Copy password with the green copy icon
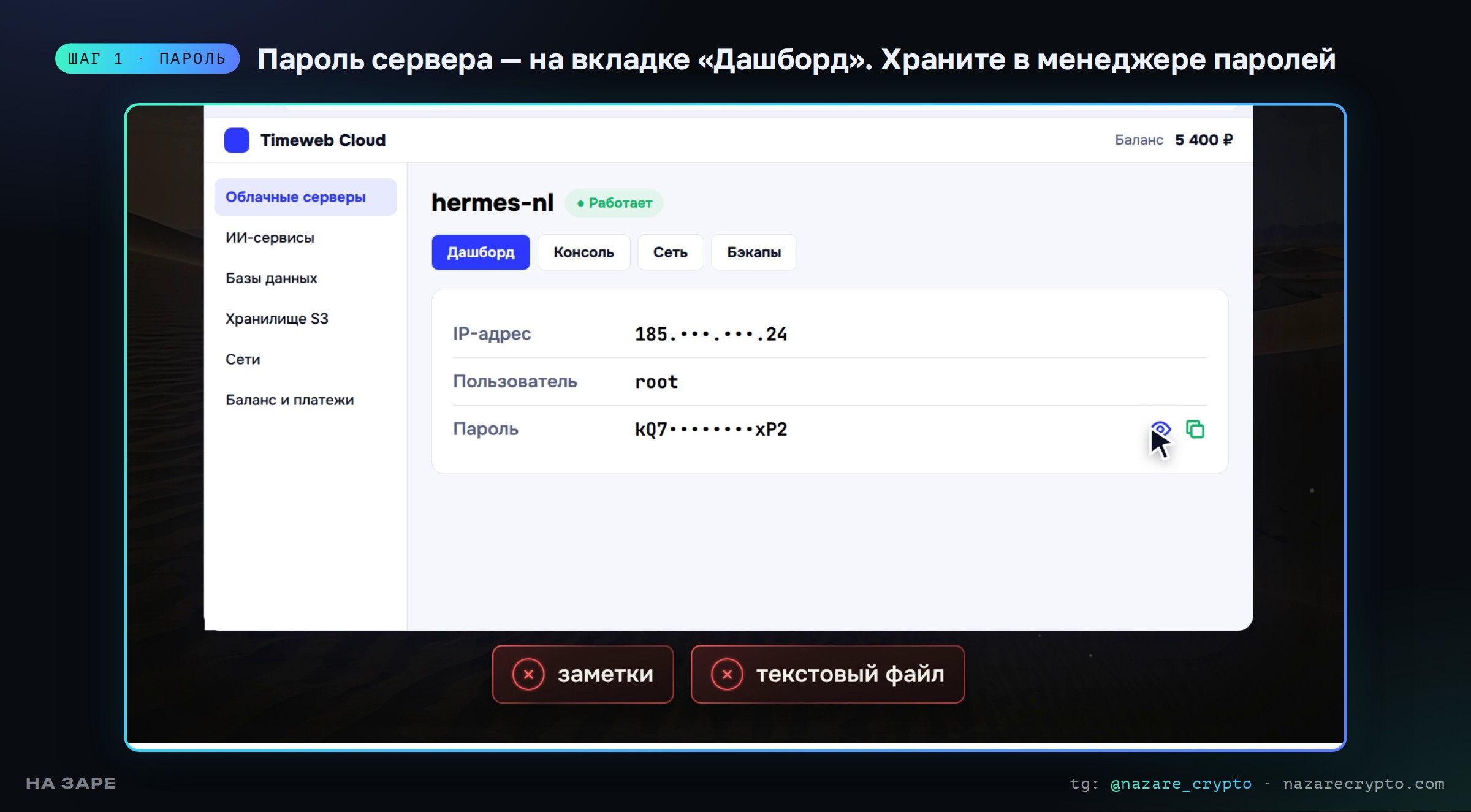Viewport: 1471px width, 812px height. click(x=1195, y=429)
